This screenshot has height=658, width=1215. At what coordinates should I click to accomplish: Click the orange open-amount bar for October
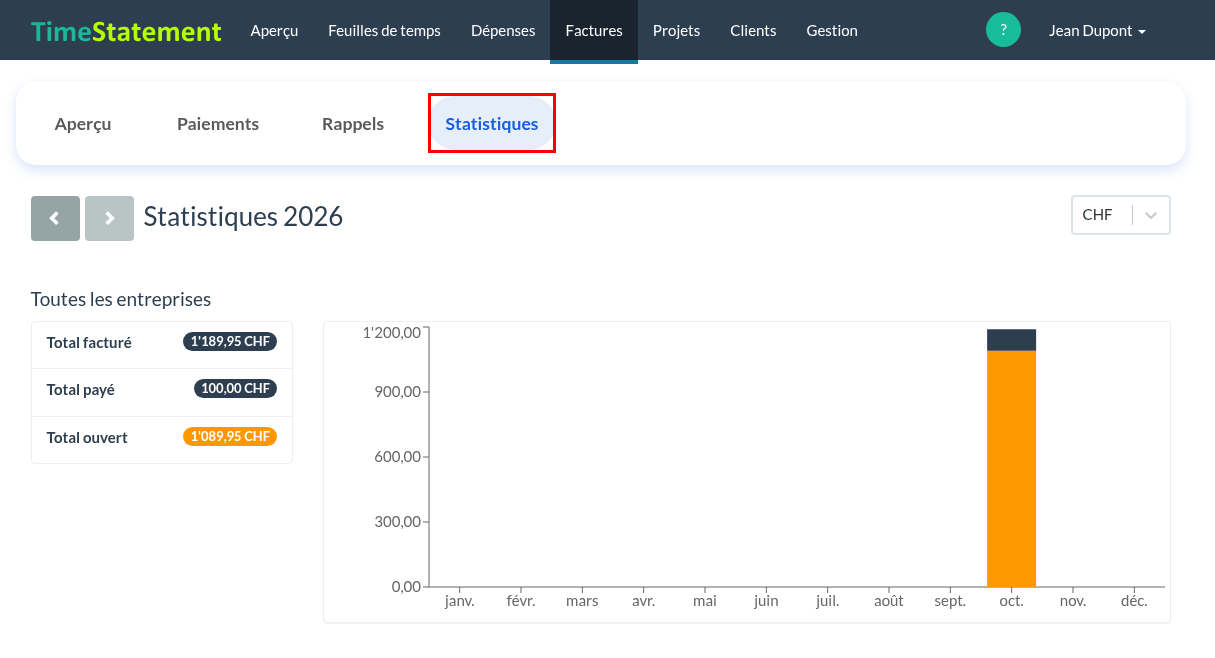coord(1011,468)
